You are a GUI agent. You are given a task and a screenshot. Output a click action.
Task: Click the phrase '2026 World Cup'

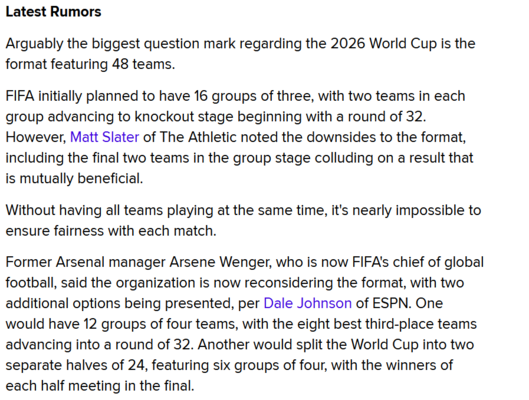[x=383, y=44]
